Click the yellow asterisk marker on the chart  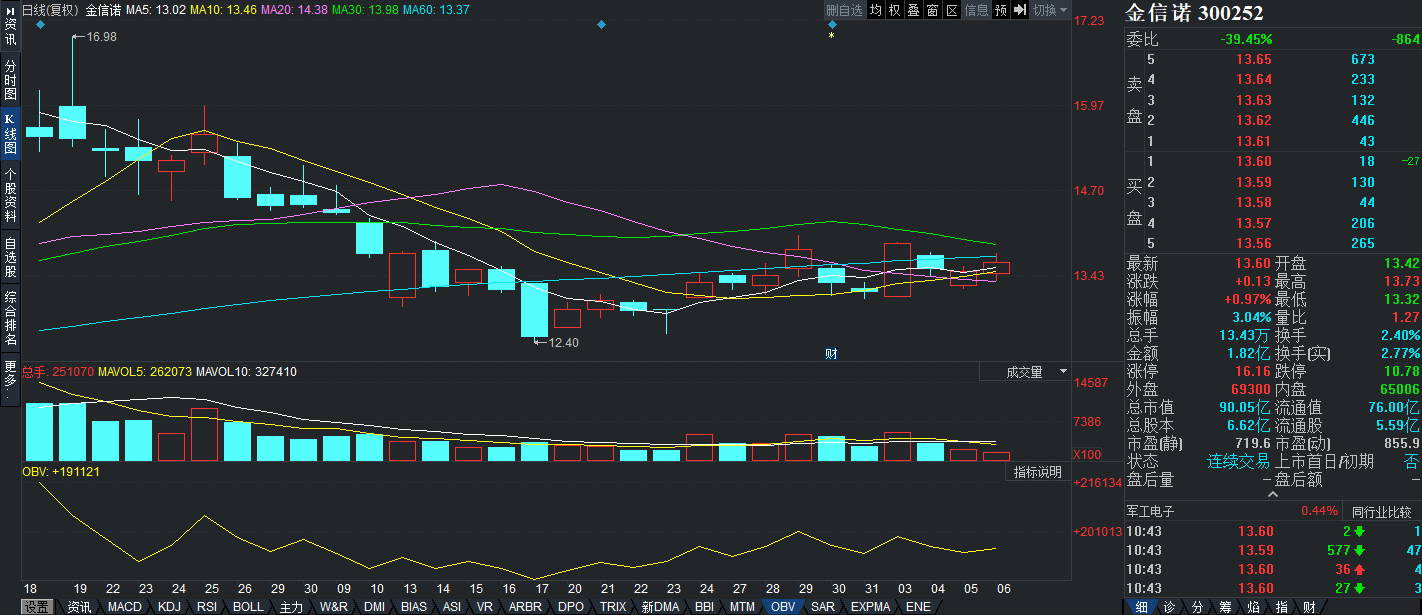click(x=831, y=37)
